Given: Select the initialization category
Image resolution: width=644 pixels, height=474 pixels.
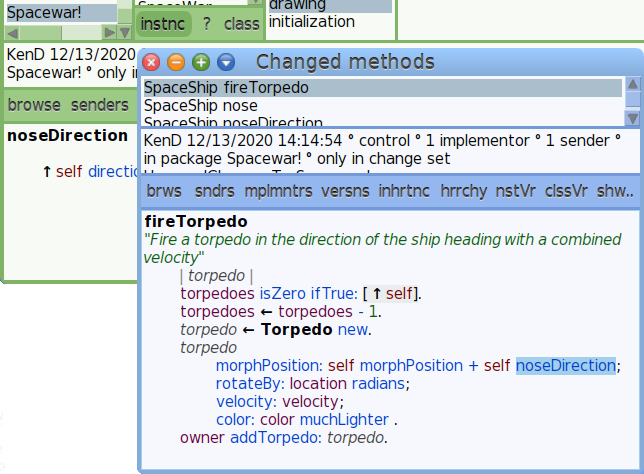Looking at the screenshot, I should (311, 22).
